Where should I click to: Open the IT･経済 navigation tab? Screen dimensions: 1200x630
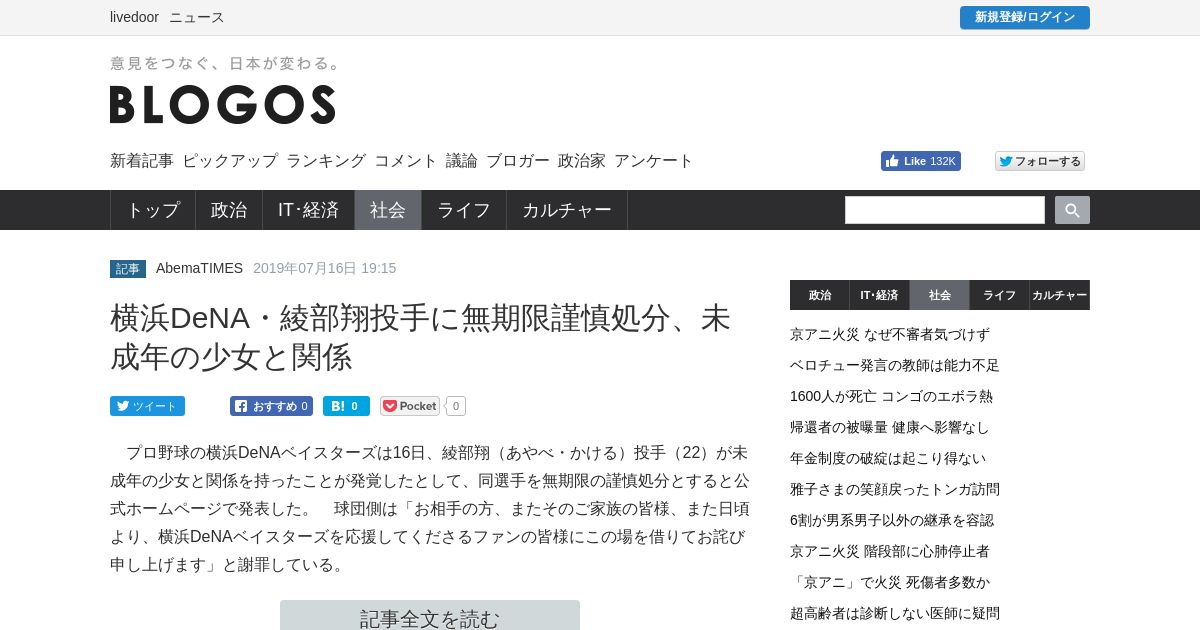[x=308, y=210]
